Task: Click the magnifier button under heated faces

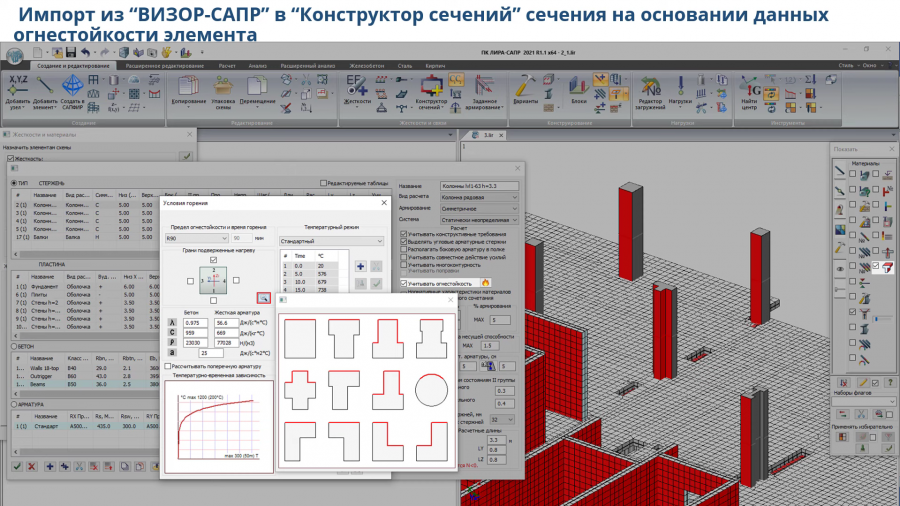Action: [x=263, y=297]
